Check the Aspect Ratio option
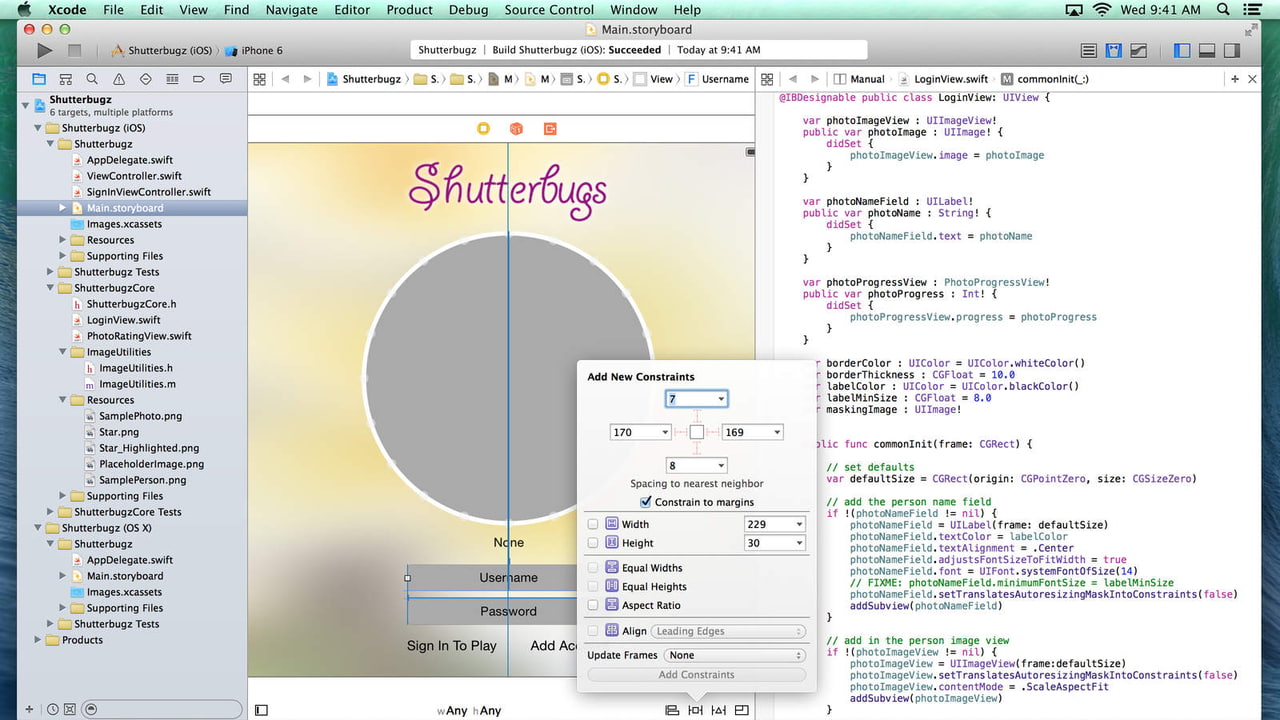 pos(593,605)
